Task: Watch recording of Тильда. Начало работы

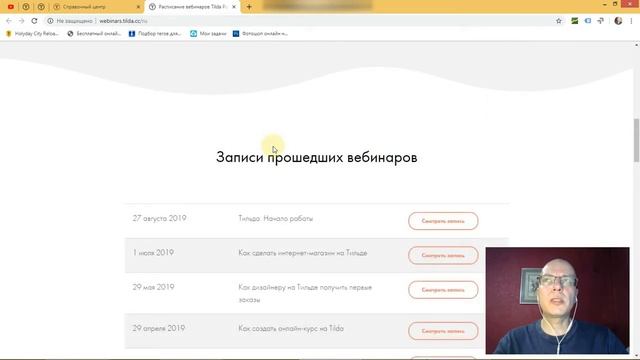Action: [x=443, y=221]
